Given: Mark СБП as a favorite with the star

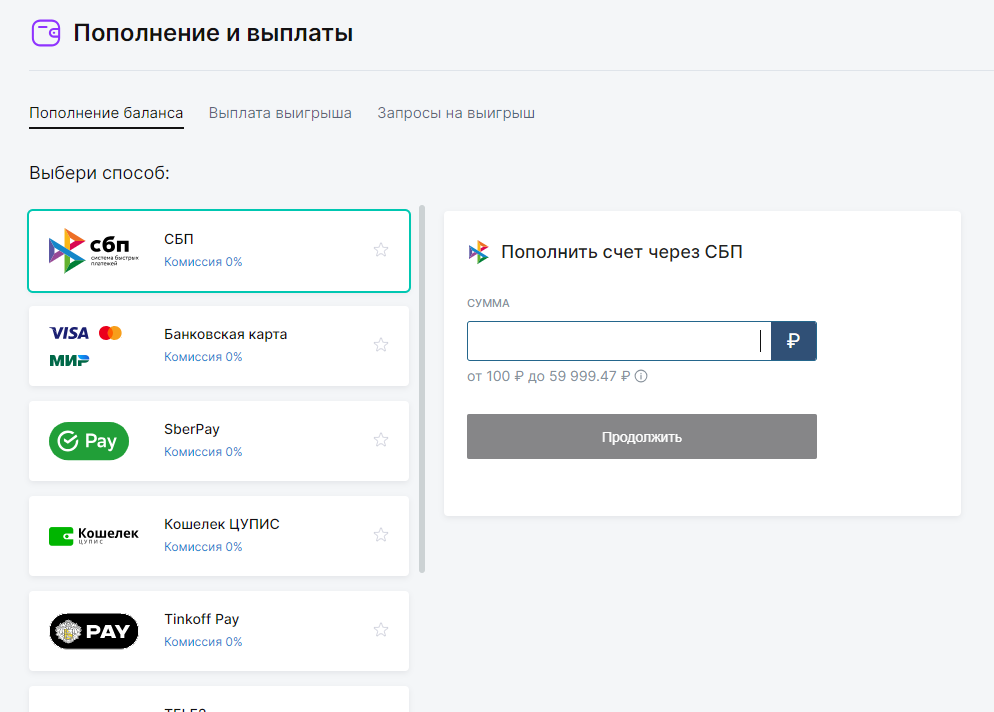Looking at the screenshot, I should point(381,250).
